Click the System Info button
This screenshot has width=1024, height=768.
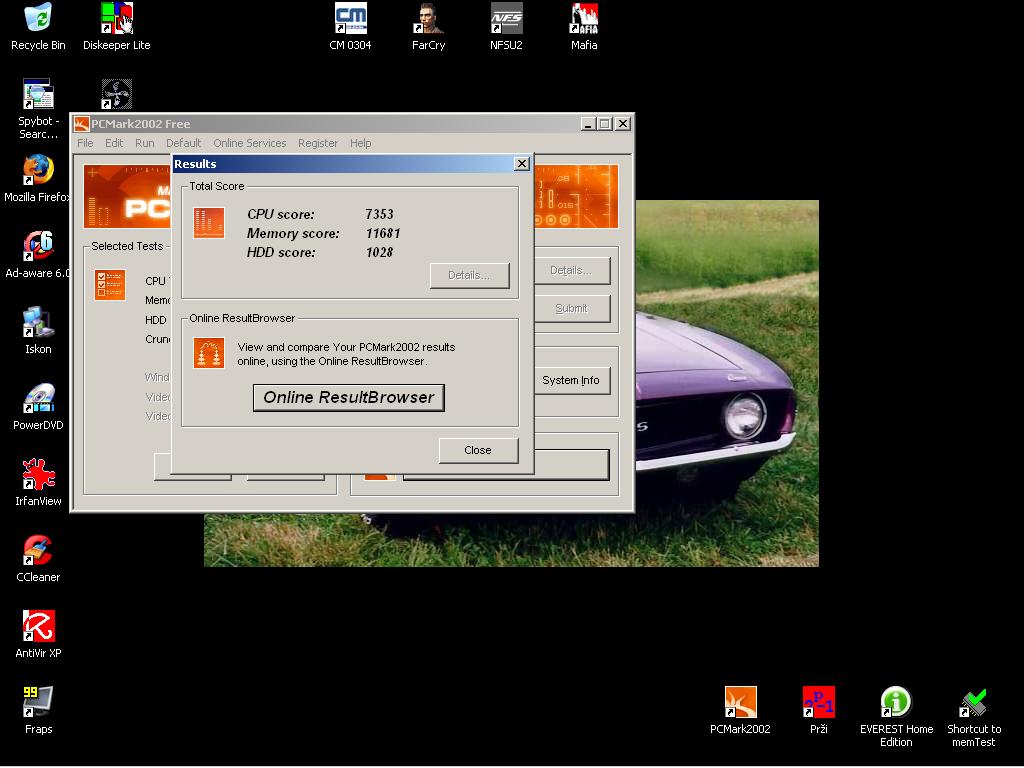click(x=570, y=380)
